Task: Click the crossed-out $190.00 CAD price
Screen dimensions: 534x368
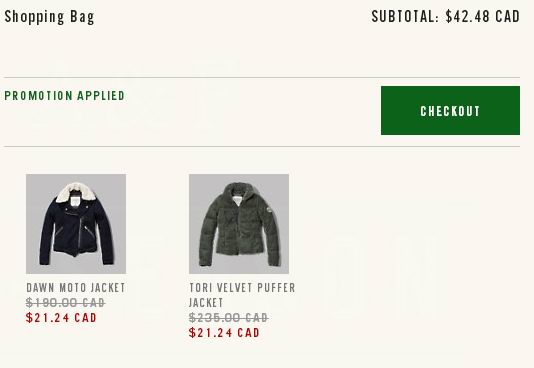Action: tap(65, 302)
